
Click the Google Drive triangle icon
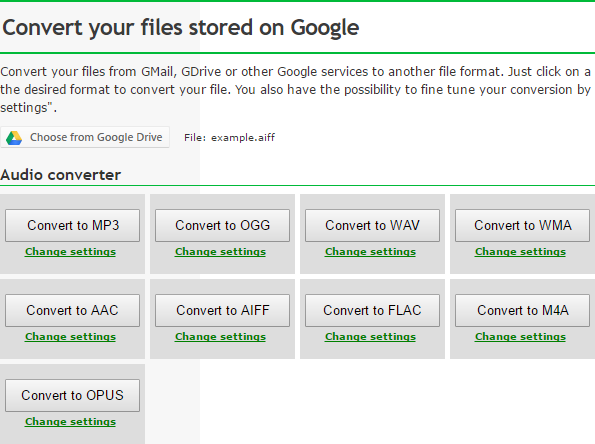pos(14,137)
